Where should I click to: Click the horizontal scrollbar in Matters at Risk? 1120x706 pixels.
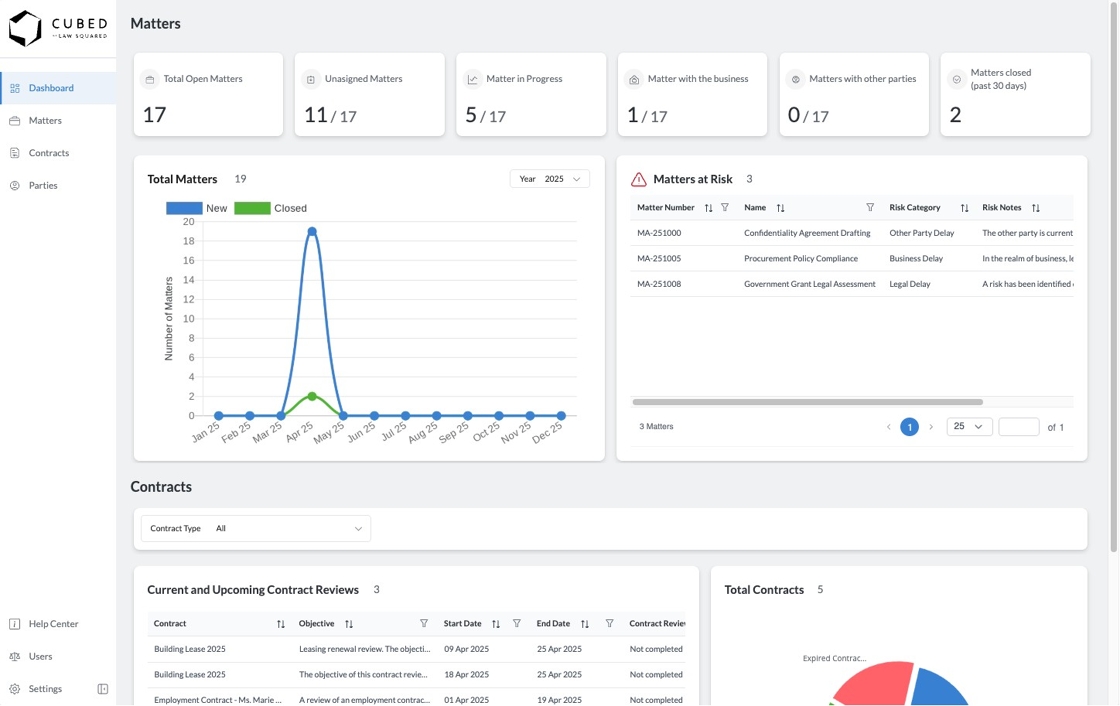(x=807, y=402)
